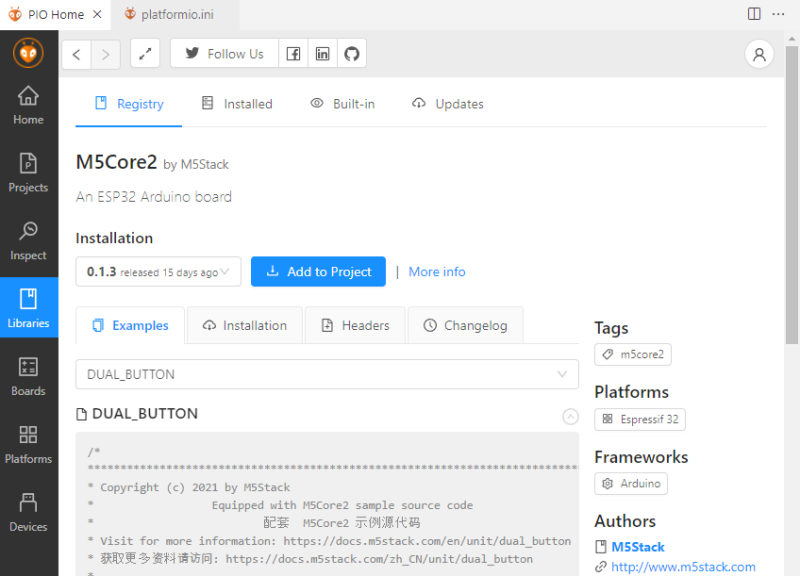Screen dimensions: 800x576
Task: Open the Changelog tab for M5Core2
Action: 466,324
